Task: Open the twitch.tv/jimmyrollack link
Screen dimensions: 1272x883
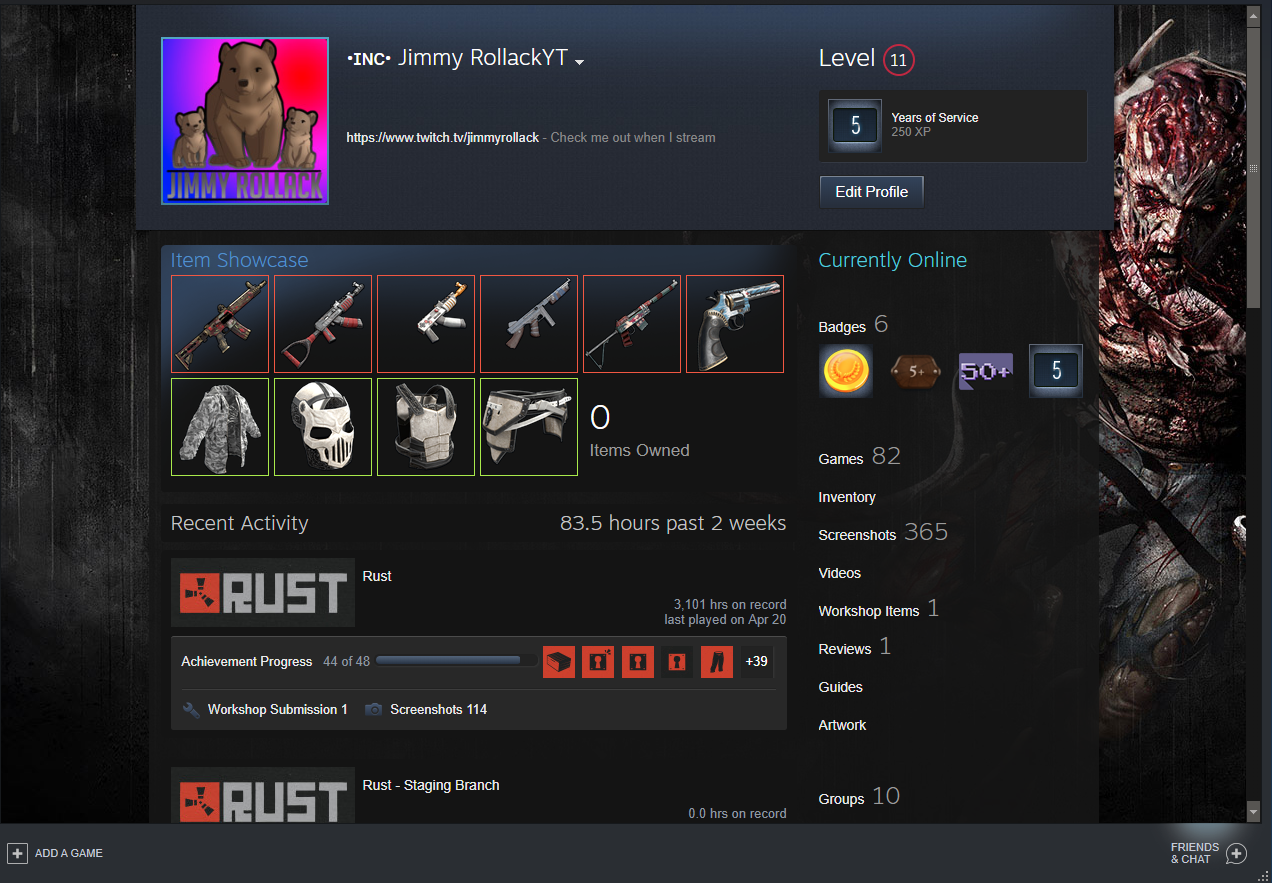Action: coord(443,137)
